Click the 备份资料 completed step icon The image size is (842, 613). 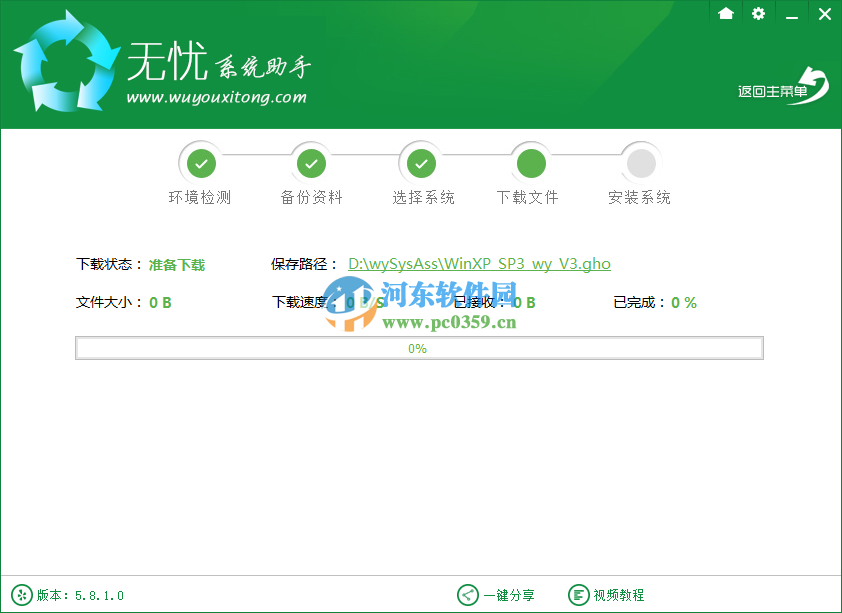tap(311, 162)
